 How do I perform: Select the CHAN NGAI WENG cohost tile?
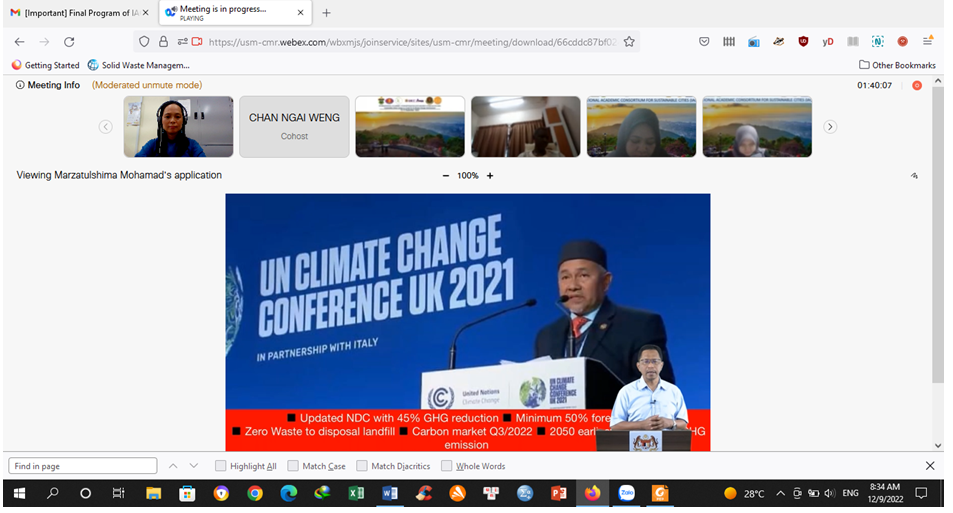[x=294, y=126]
